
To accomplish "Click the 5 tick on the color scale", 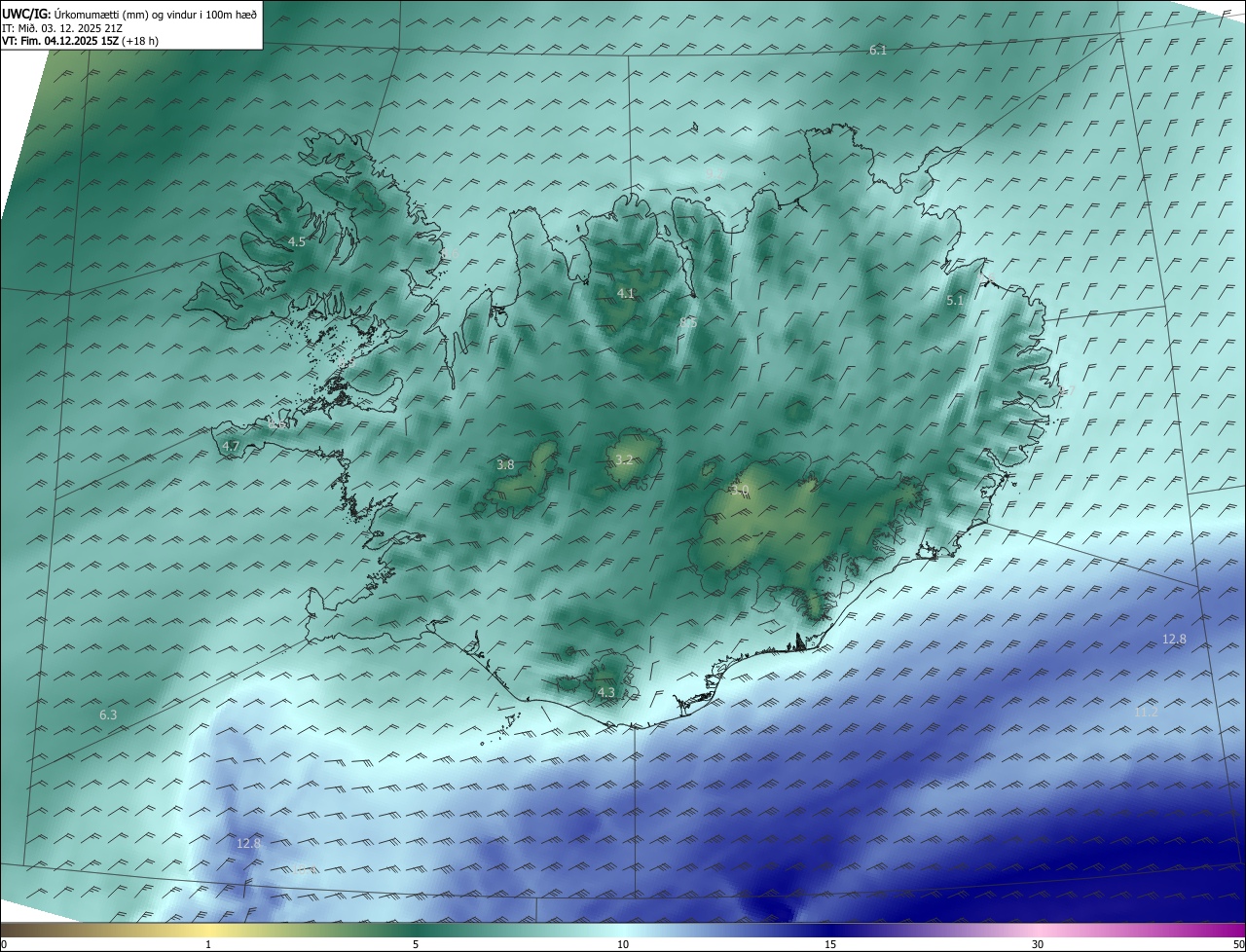I will (416, 944).
